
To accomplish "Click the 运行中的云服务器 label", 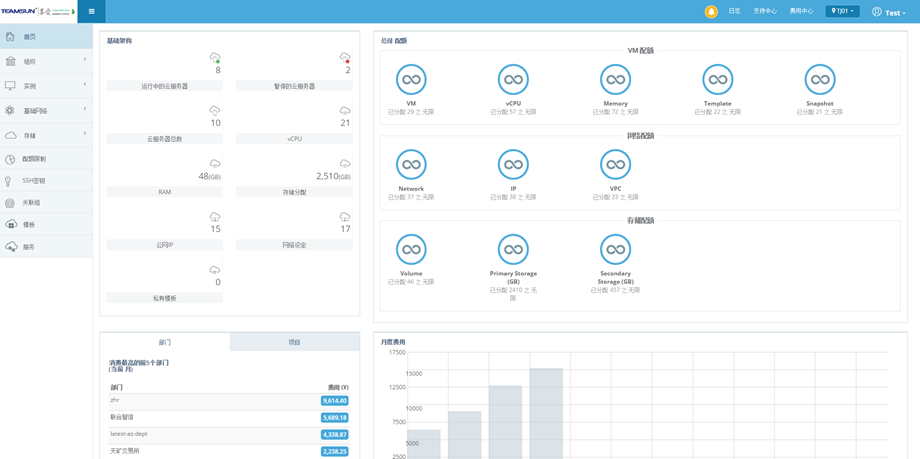I will [165, 86].
